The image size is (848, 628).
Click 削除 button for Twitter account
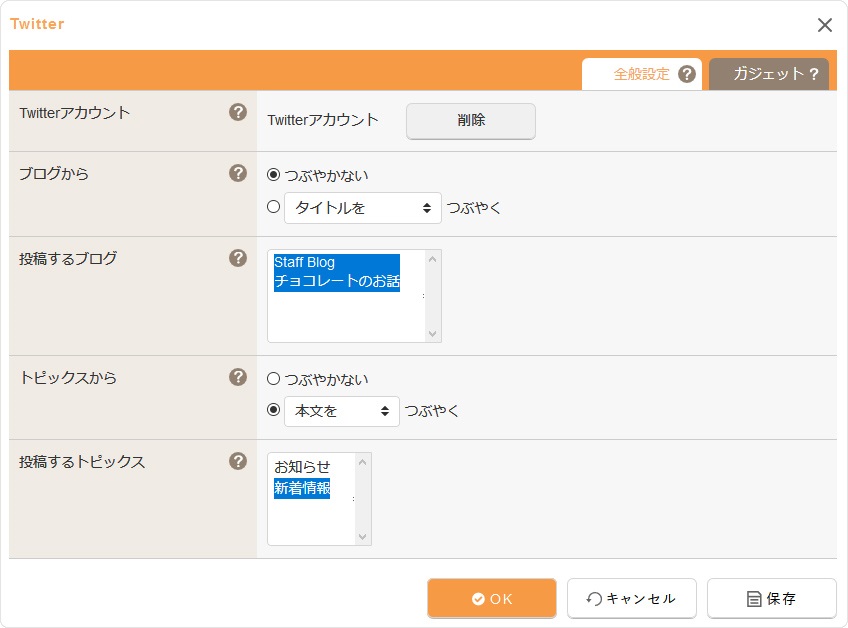[x=471, y=121]
